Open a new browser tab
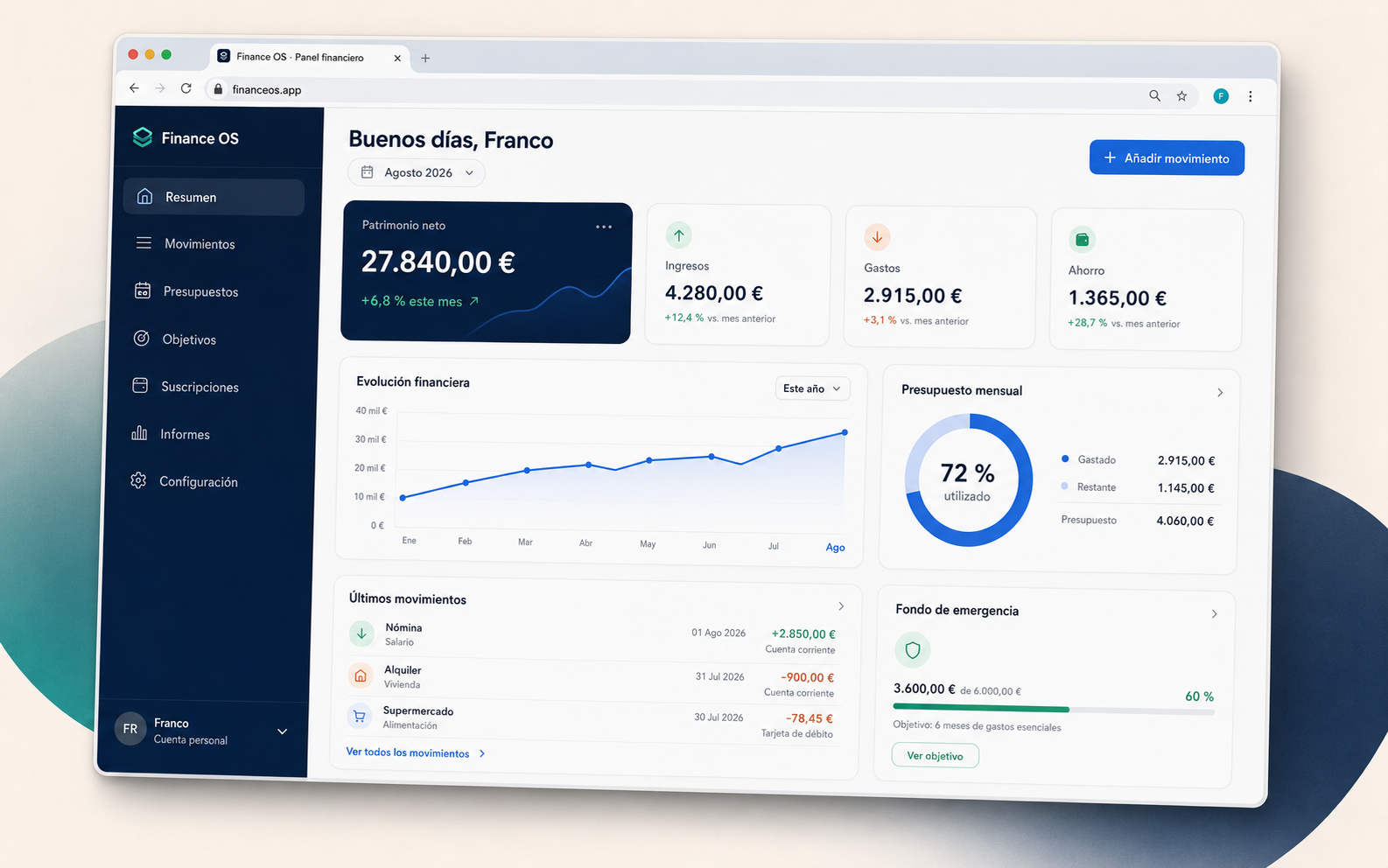 (425, 58)
